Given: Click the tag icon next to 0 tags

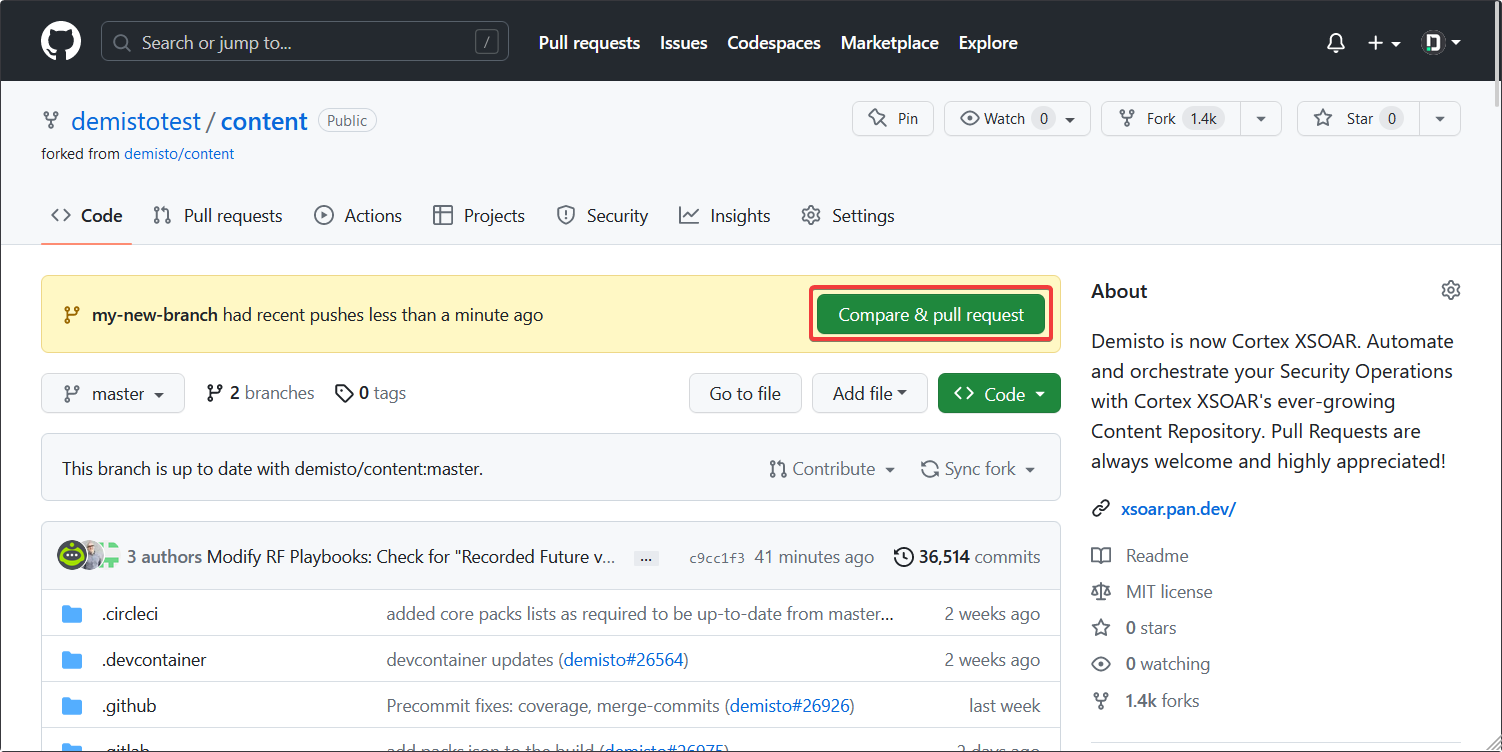Looking at the screenshot, I should tap(344, 394).
